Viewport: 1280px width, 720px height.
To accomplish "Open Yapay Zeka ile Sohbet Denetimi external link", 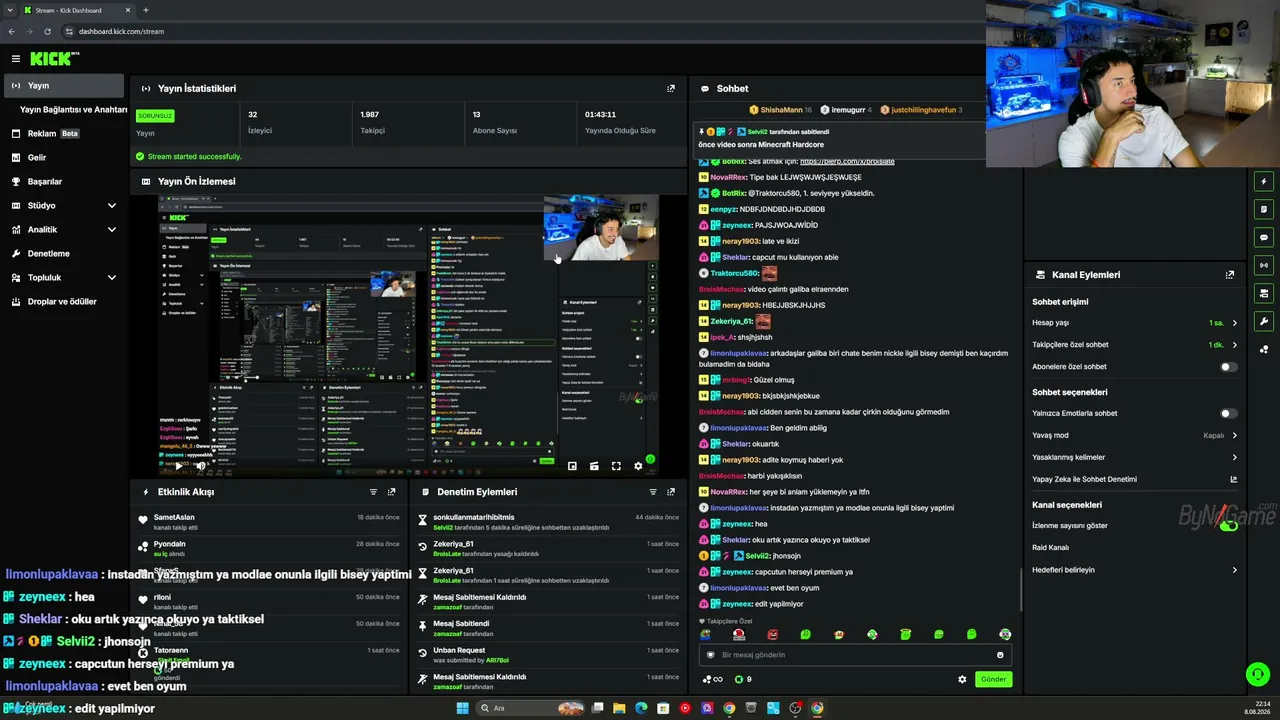I will pos(1234,479).
